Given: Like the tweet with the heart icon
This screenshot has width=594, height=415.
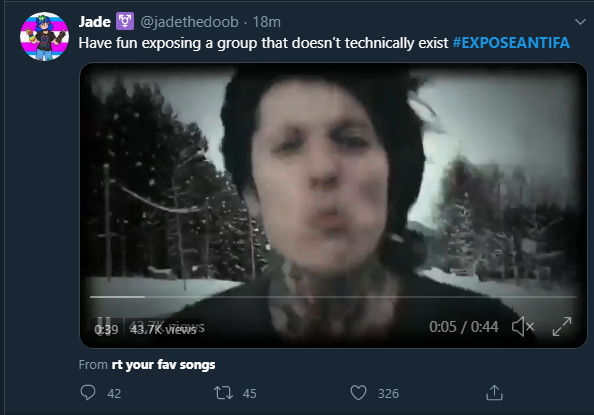Looking at the screenshot, I should click(358, 393).
